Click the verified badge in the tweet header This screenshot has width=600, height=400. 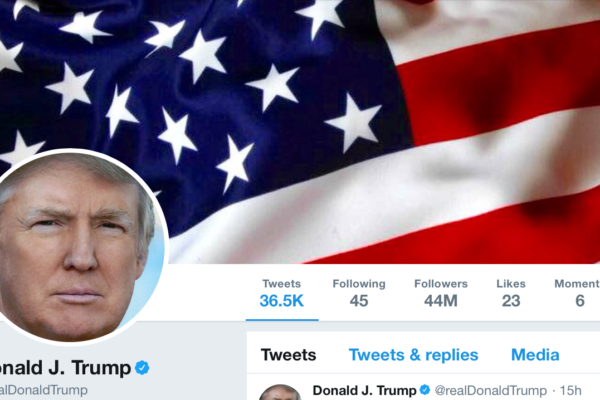tap(425, 390)
